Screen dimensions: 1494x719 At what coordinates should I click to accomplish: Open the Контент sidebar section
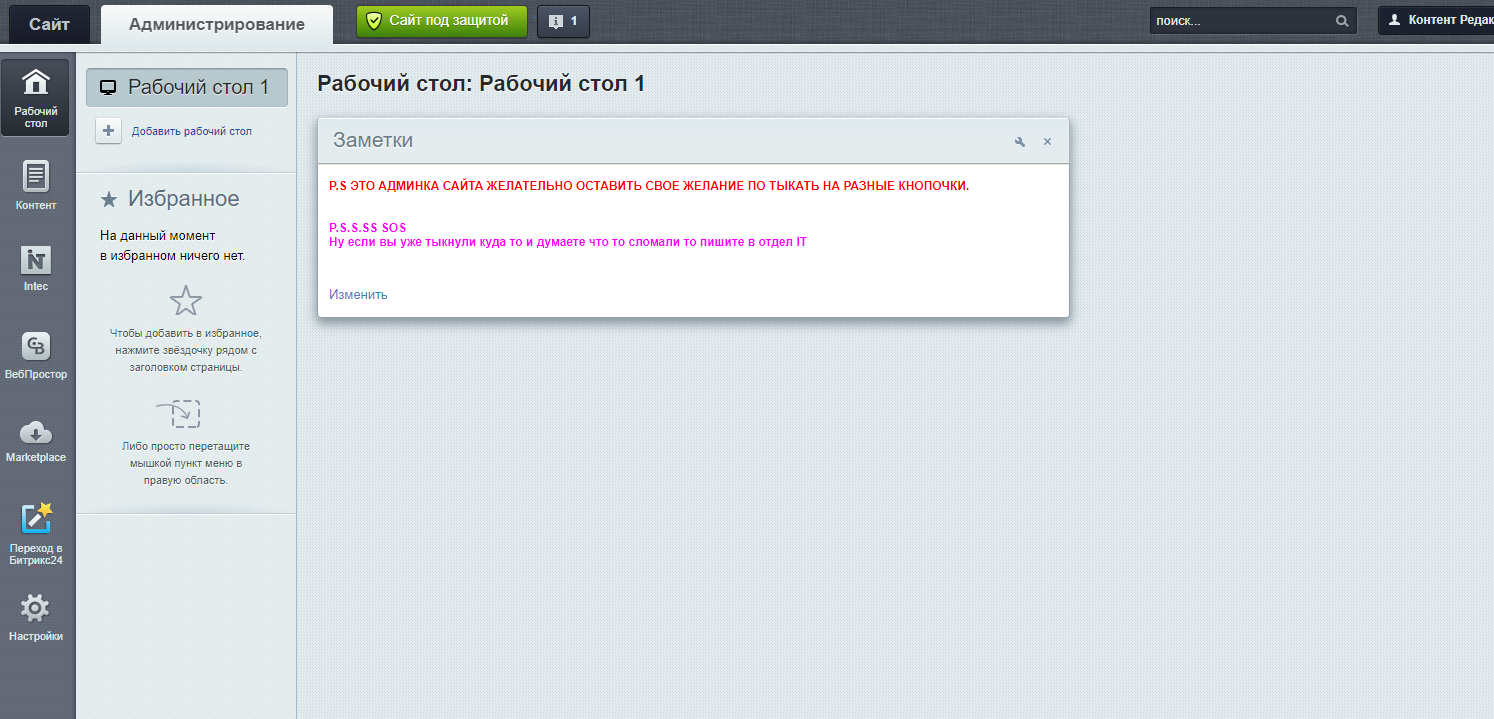point(36,186)
